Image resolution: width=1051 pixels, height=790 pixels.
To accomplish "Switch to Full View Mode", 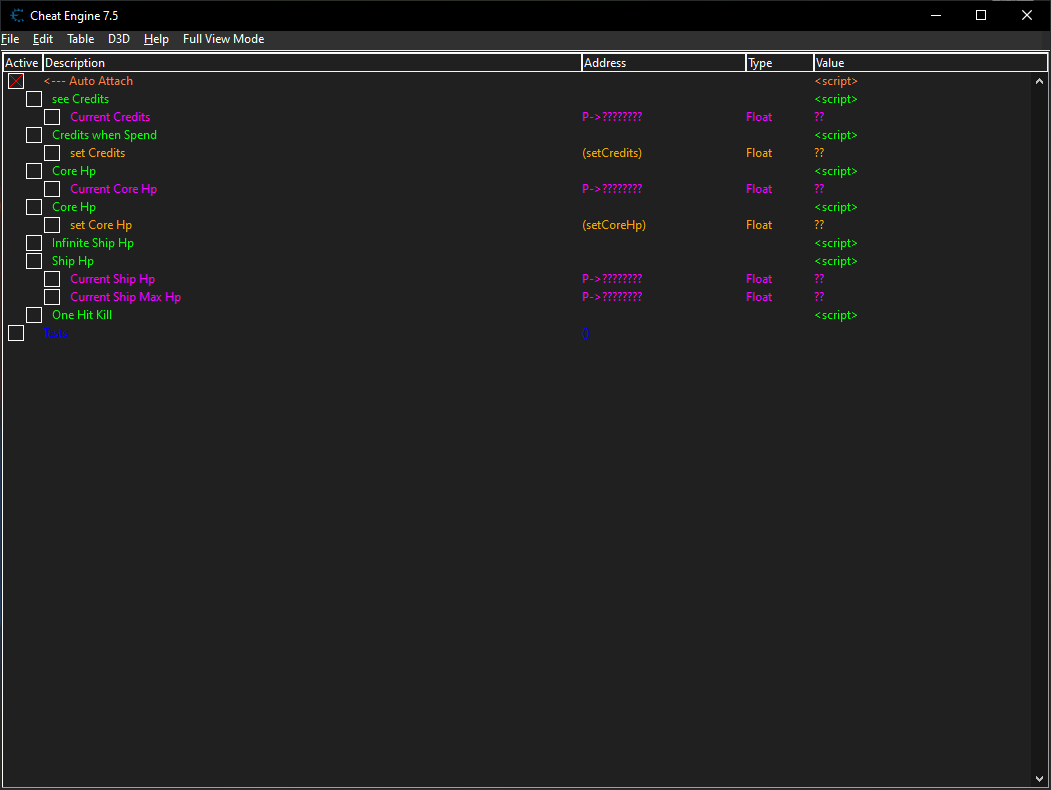I will click(223, 39).
